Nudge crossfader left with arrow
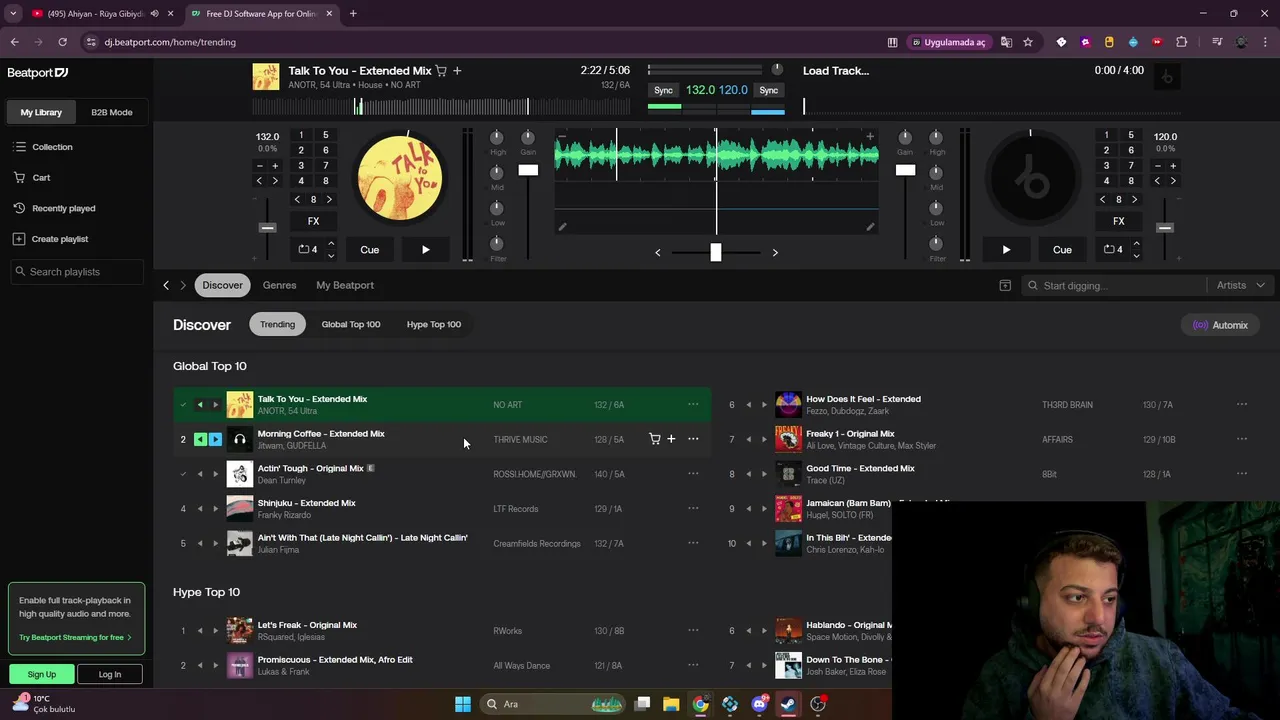1280x720 pixels. [657, 253]
